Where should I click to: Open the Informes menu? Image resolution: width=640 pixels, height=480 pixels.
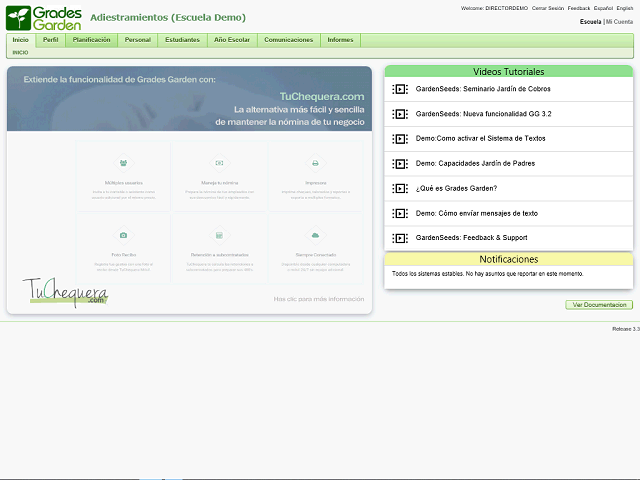(x=340, y=40)
